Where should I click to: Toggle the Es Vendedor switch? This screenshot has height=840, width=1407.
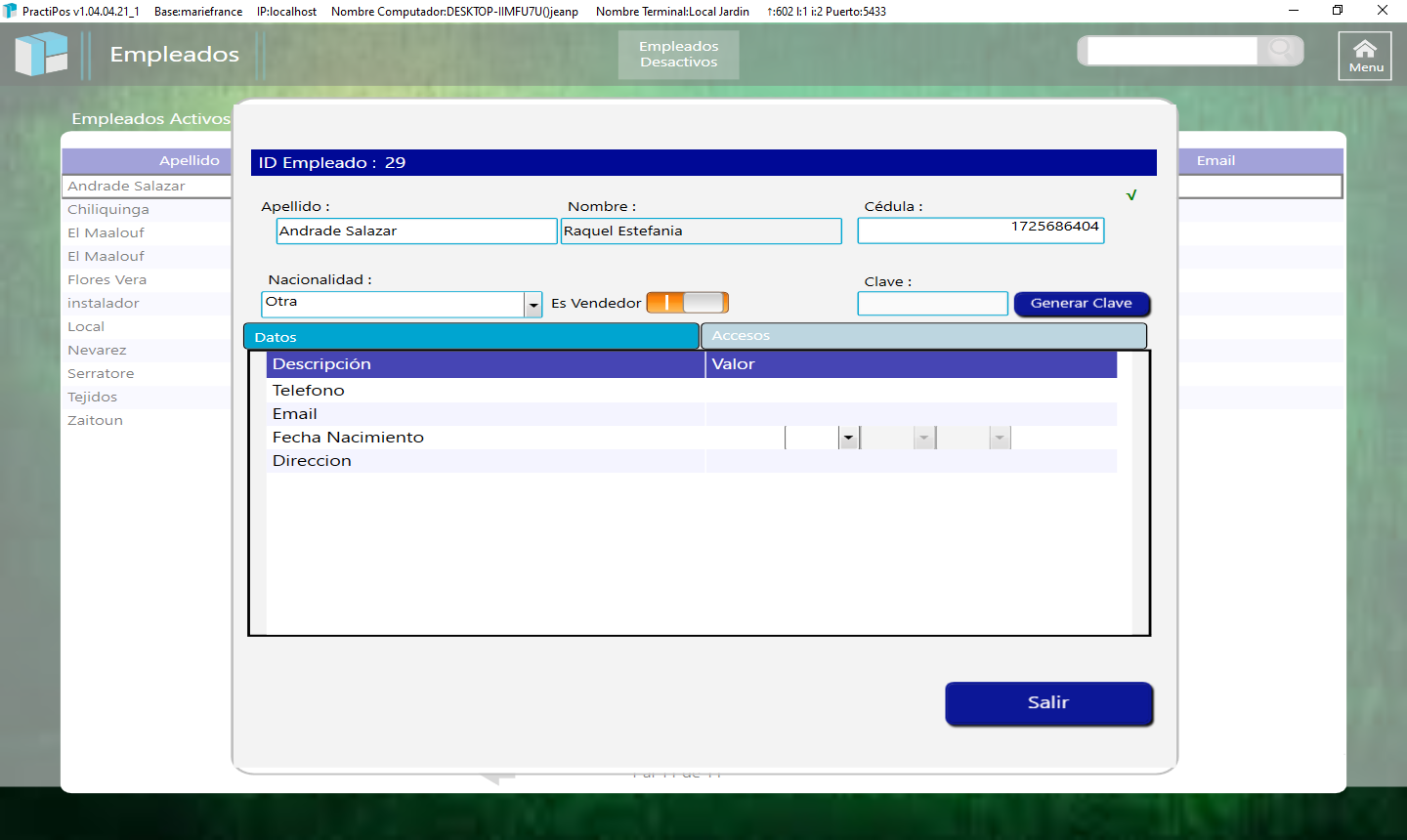click(x=687, y=303)
